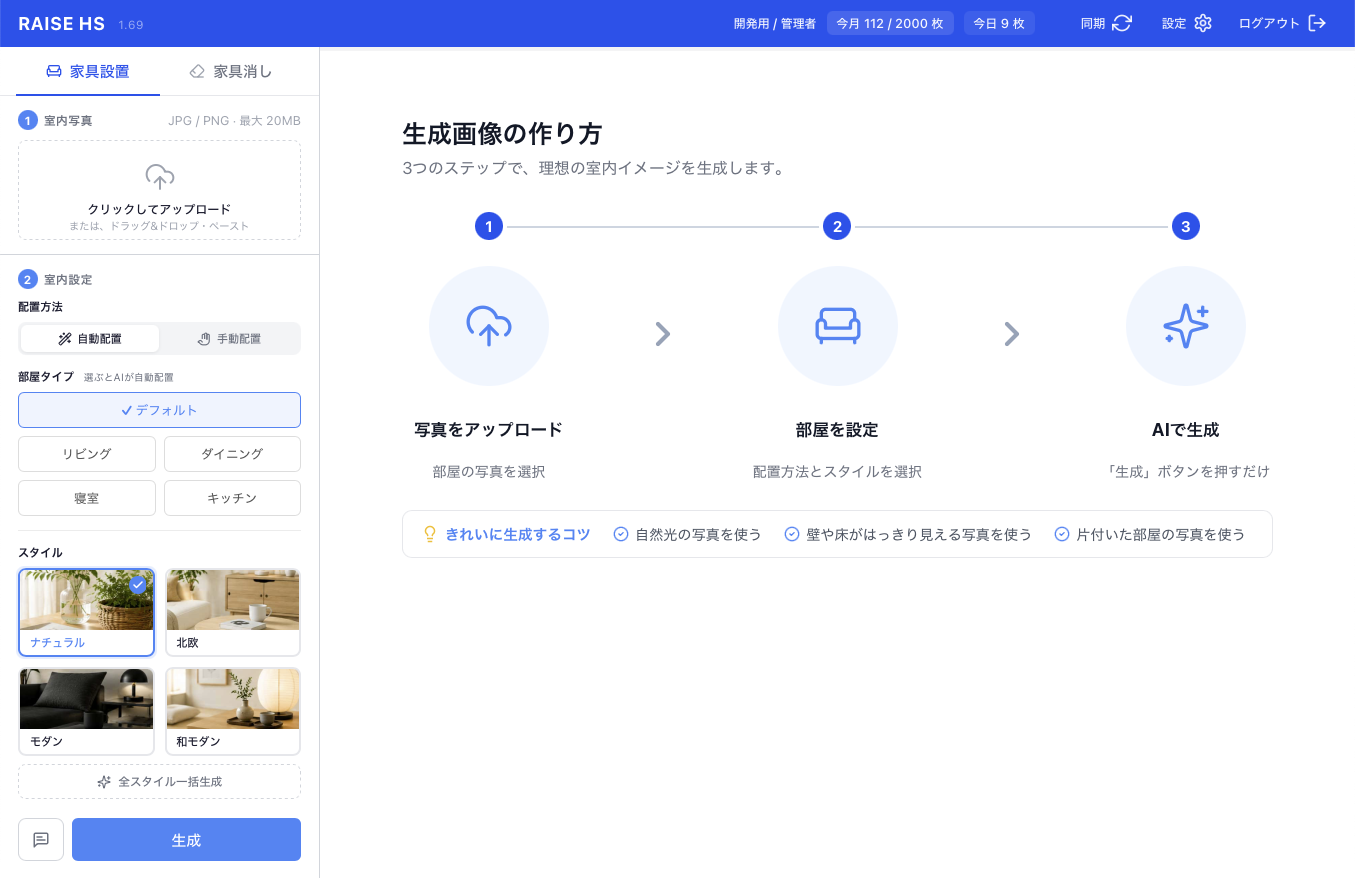Image resolution: width=1355 pixels, height=878 pixels.
Task: Select the ナチュラル style thumbnail
Action: point(87,612)
